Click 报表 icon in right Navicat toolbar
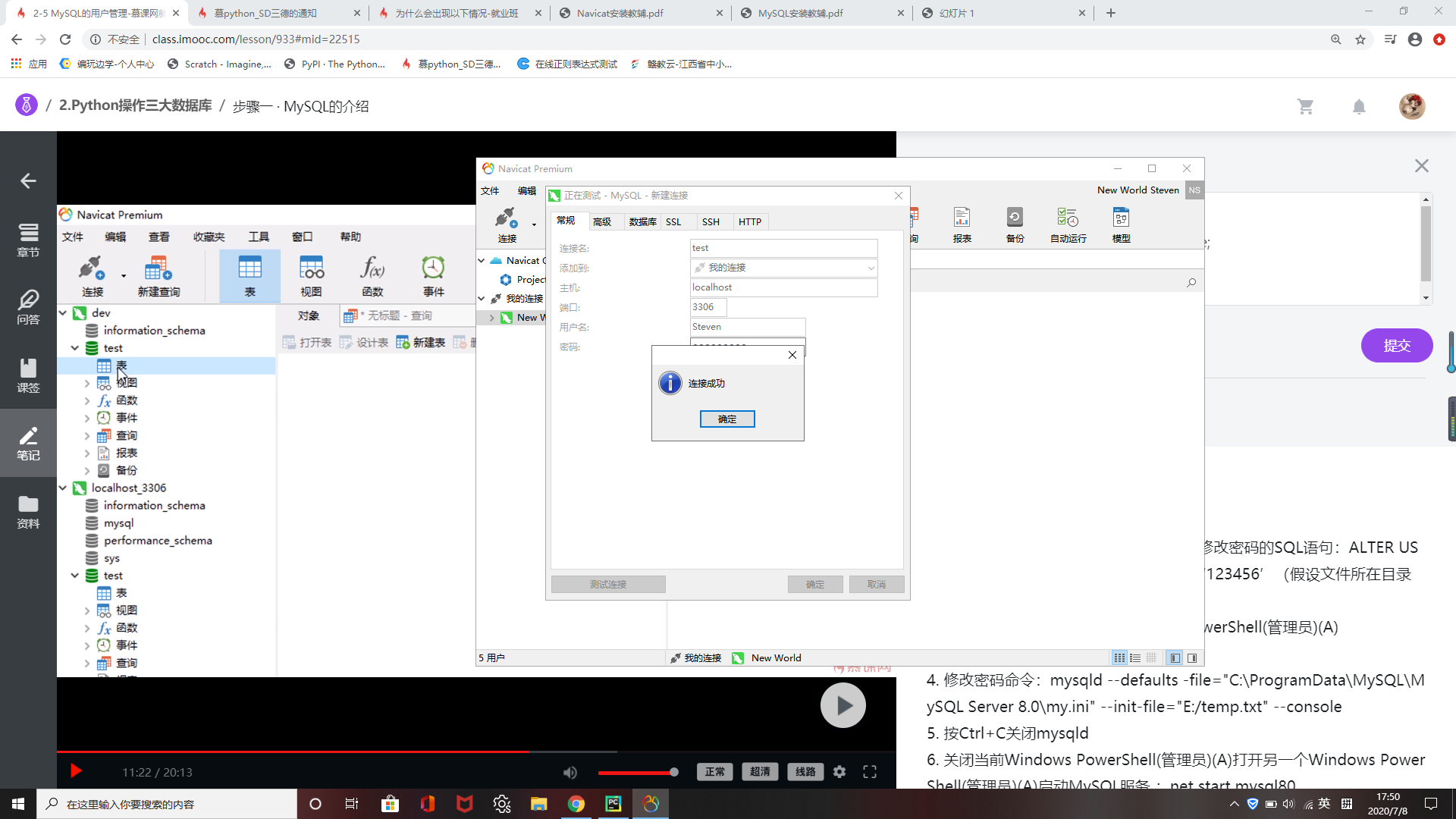 pyautogui.click(x=962, y=225)
